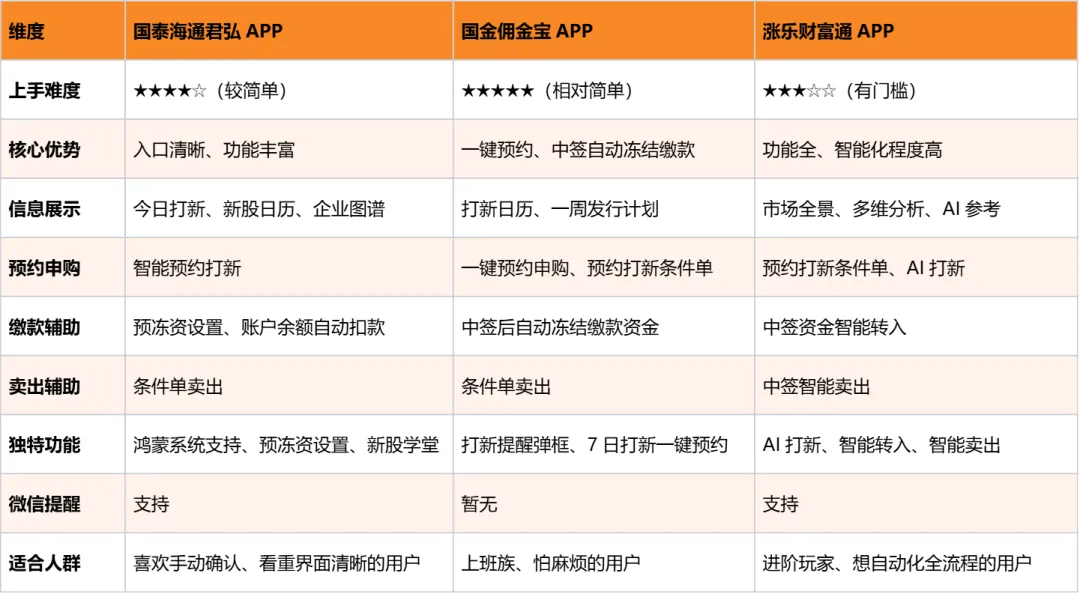Select the cell 智能预约打新
This screenshot has height=594, width=1080.
(x=289, y=267)
